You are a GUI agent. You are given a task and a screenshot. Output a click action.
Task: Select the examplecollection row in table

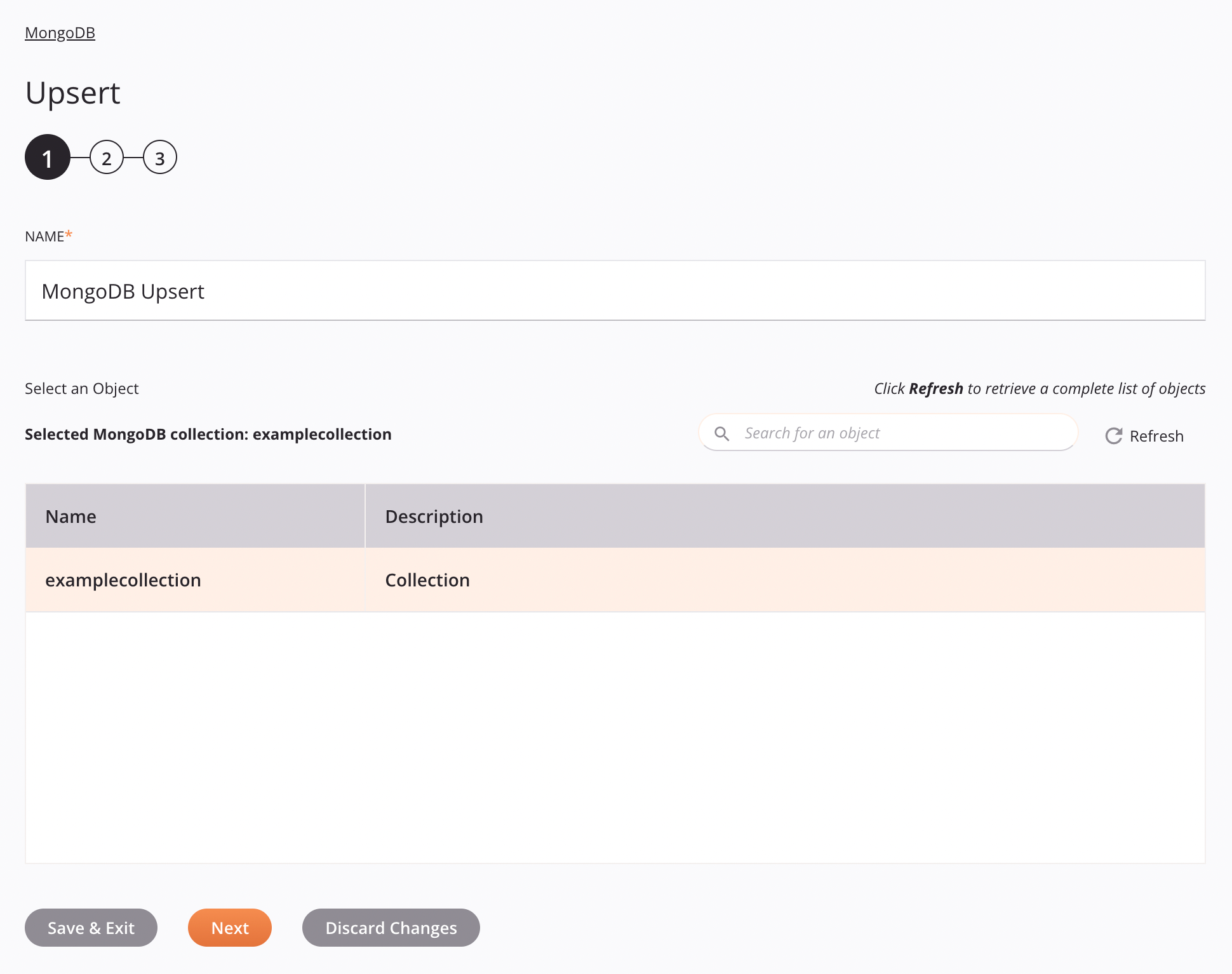coord(614,579)
